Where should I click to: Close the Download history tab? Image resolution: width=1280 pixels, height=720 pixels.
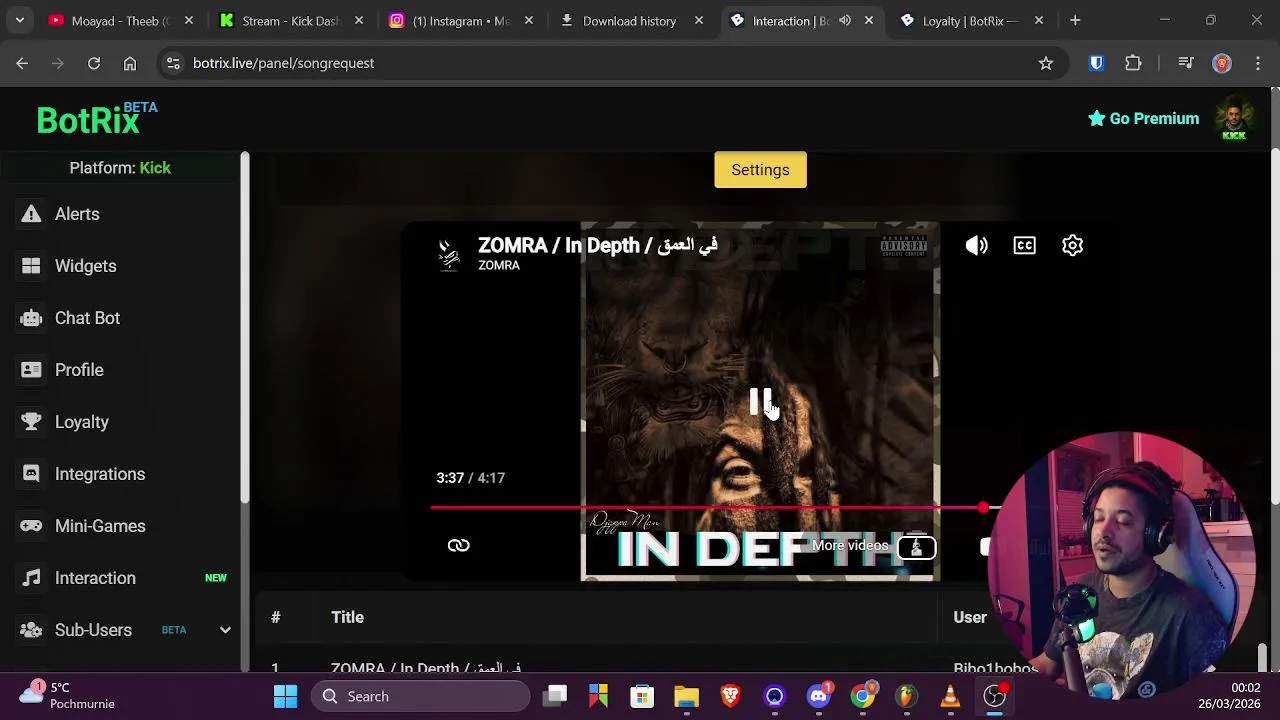pos(699,20)
